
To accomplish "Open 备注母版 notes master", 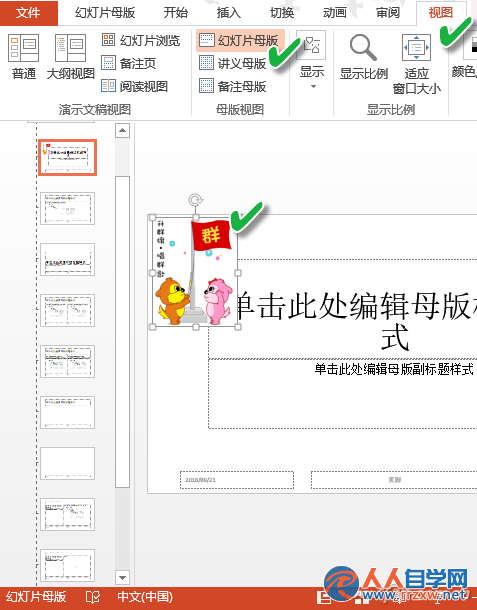I will tap(233, 86).
